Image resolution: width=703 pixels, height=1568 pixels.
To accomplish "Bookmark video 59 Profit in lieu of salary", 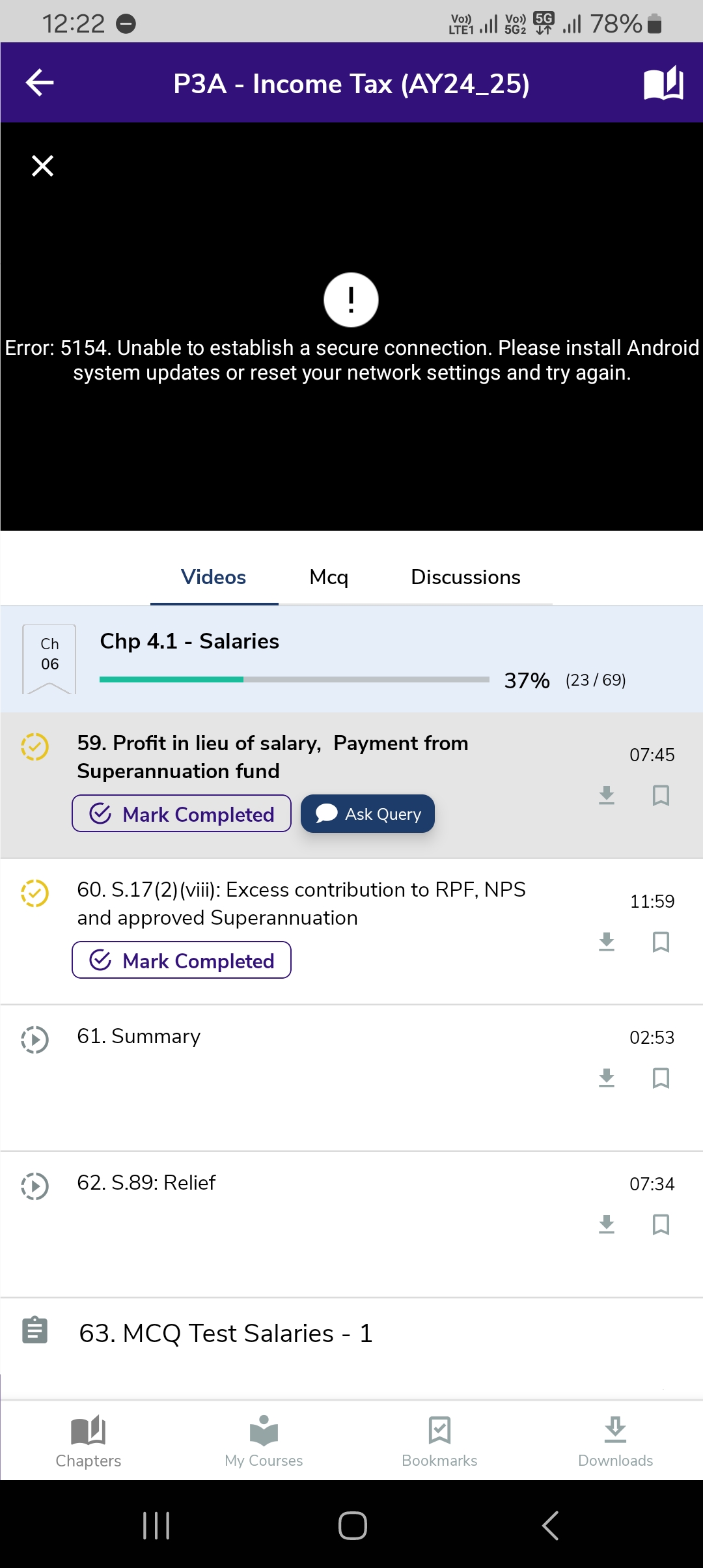I will [x=661, y=795].
